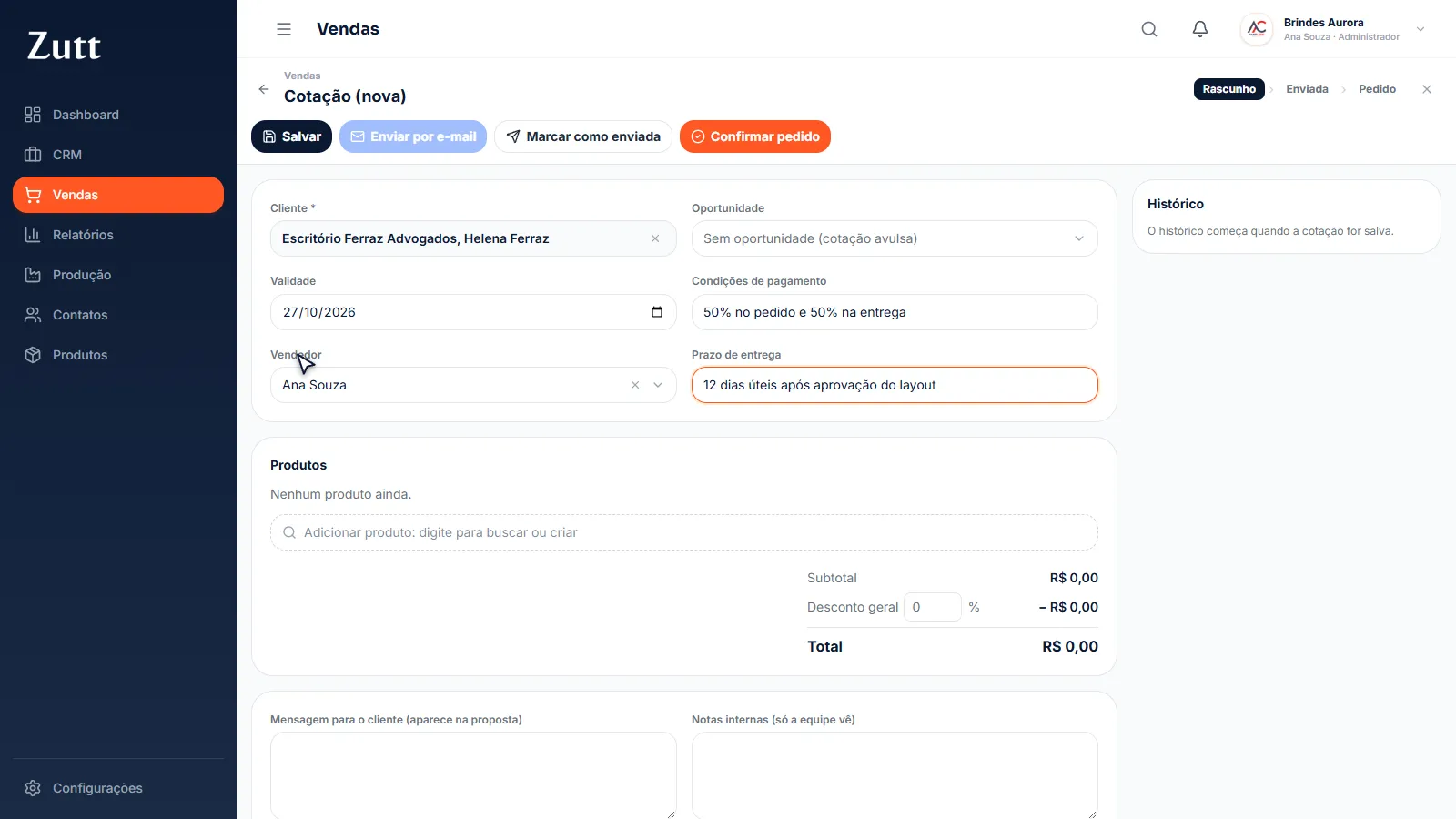Click the Produção factory icon

pyautogui.click(x=33, y=275)
